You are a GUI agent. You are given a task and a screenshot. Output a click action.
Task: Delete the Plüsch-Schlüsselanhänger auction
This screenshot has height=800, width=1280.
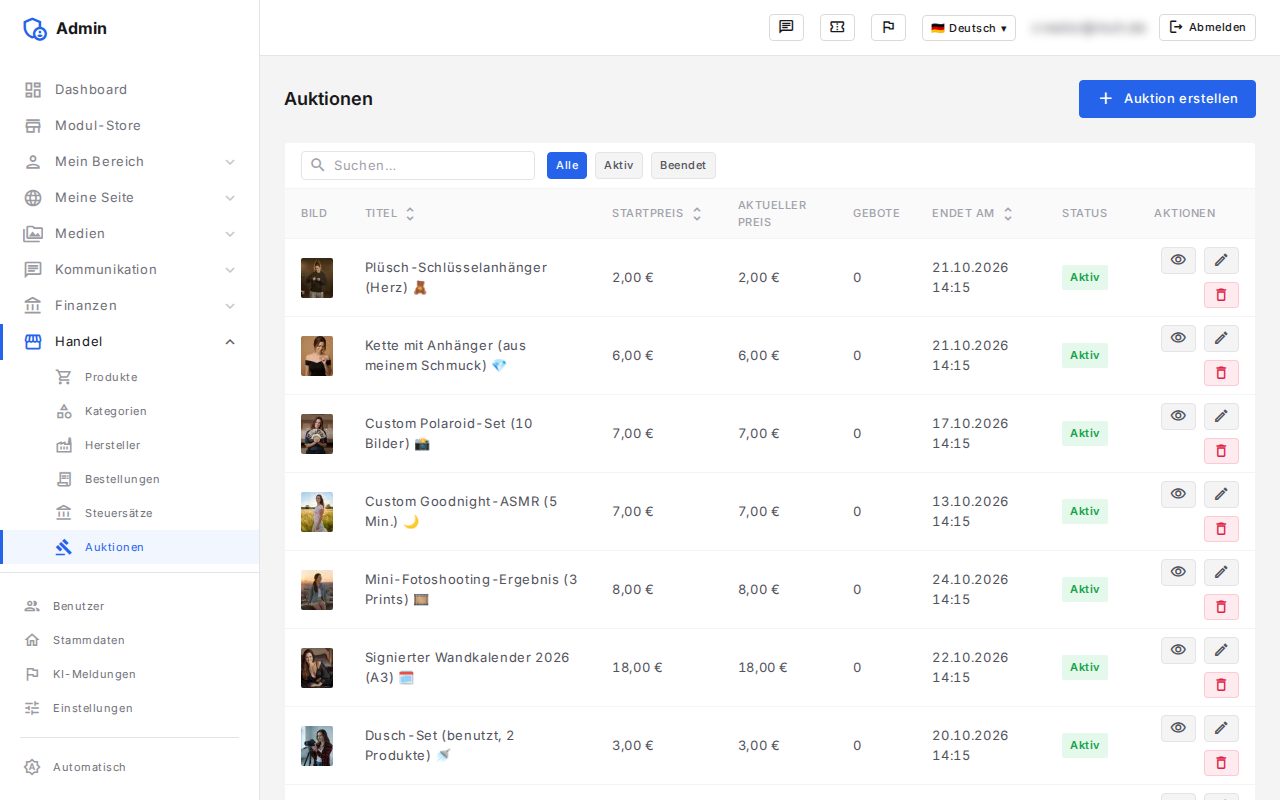click(1221, 295)
